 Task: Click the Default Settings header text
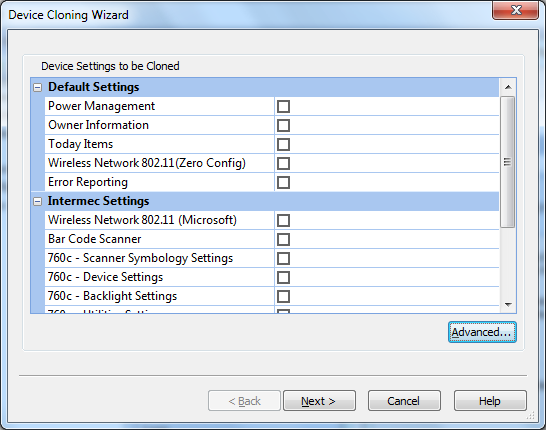click(x=93, y=87)
